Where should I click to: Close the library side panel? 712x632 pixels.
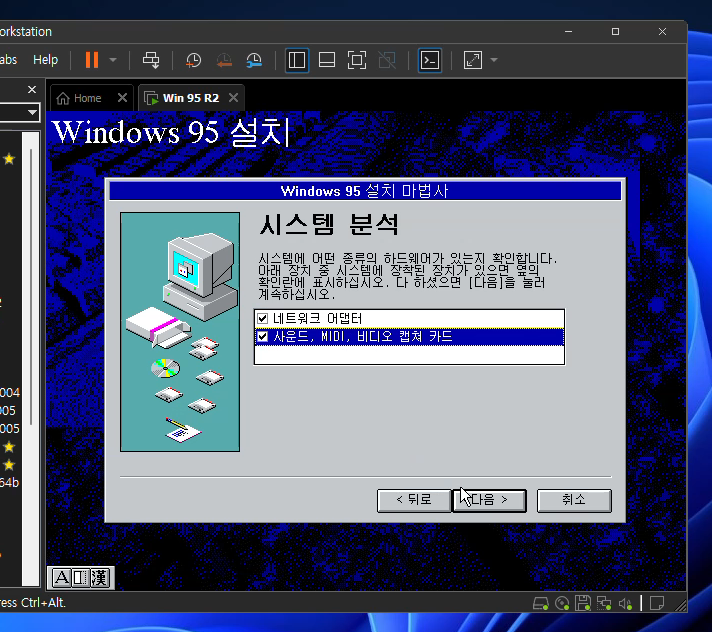pyautogui.click(x=32, y=89)
